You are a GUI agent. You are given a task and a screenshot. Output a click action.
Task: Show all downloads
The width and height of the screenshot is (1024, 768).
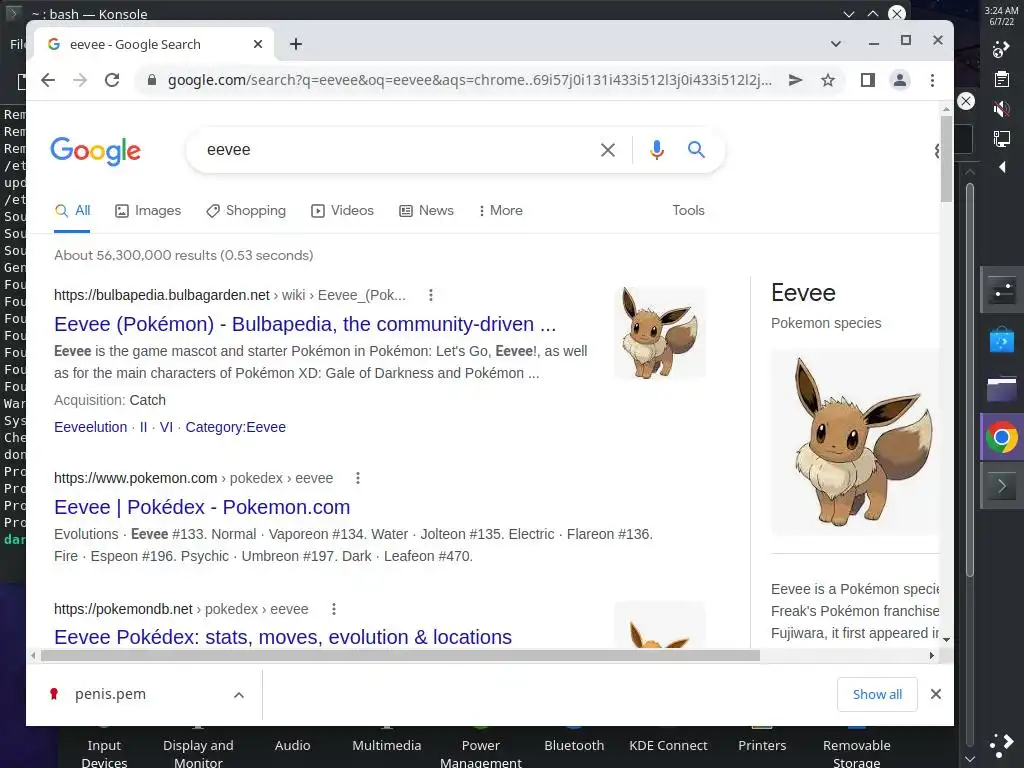click(877, 694)
